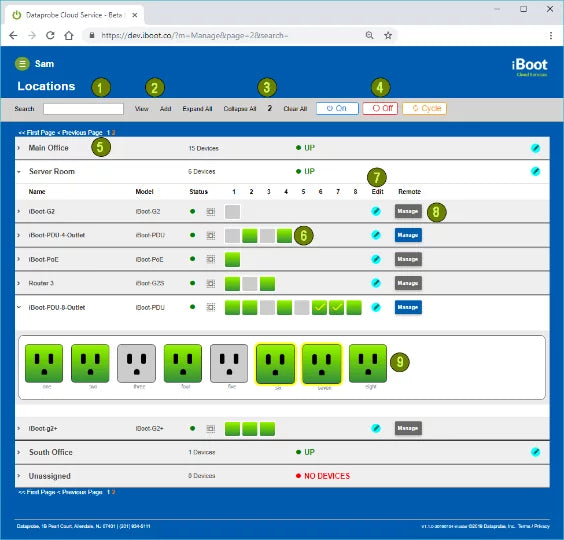Viewport: 564px width, 540px height.
Task: Click Collapse All
Action: coord(240,109)
